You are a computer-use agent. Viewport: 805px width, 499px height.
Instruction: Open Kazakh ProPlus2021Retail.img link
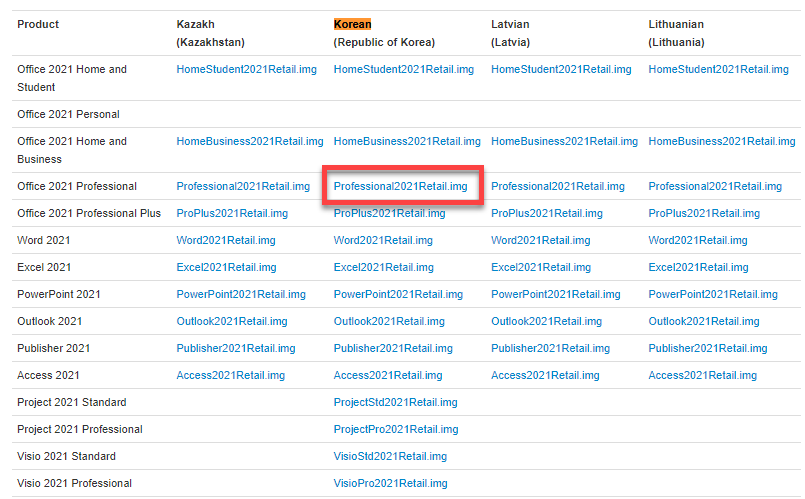[232, 213]
